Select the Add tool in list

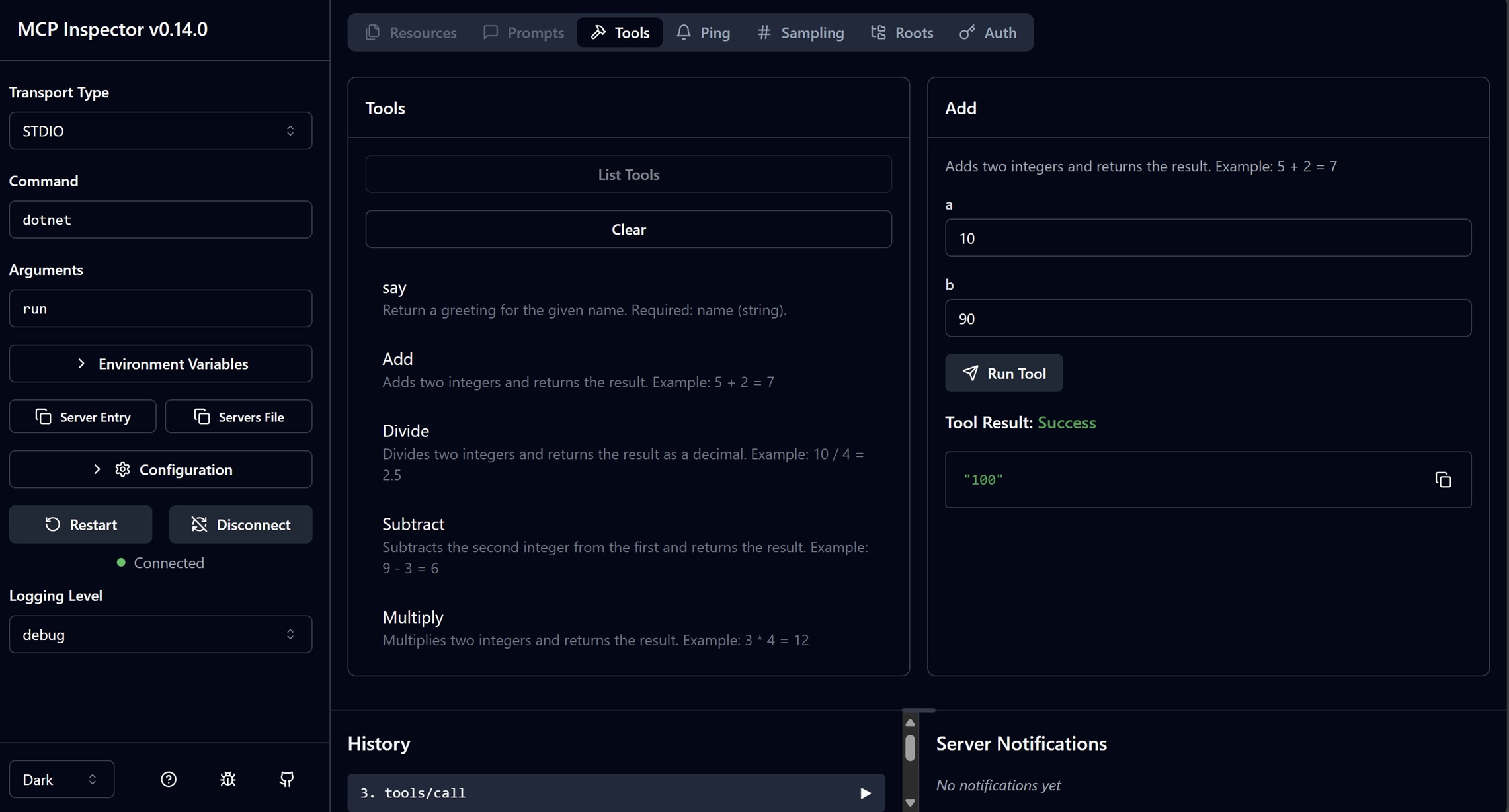click(628, 370)
